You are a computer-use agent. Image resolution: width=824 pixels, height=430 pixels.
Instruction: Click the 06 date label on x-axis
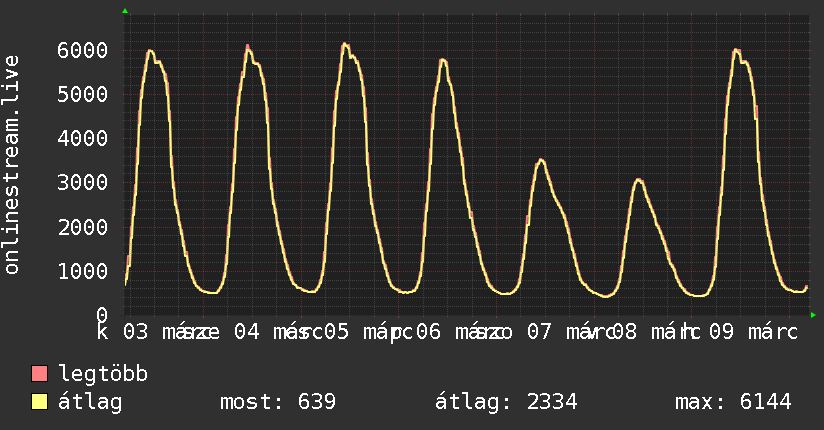[x=428, y=332]
